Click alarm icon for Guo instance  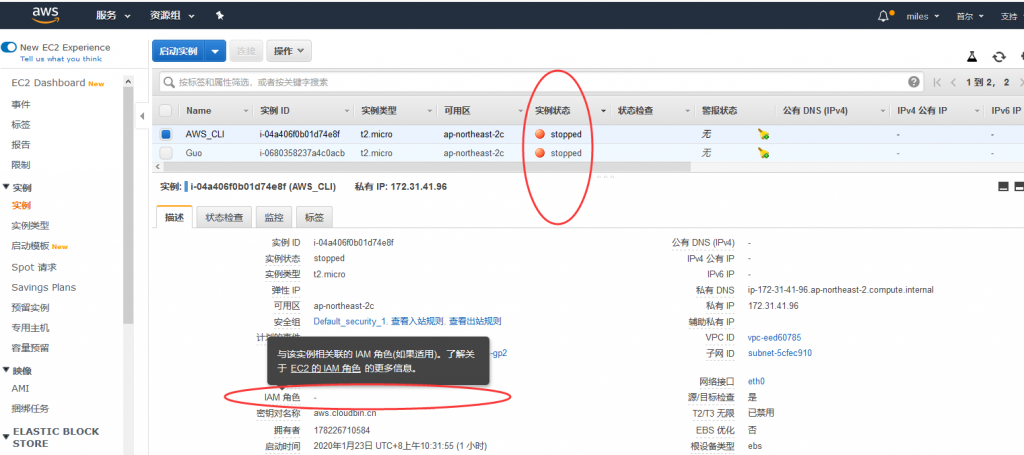[763, 153]
